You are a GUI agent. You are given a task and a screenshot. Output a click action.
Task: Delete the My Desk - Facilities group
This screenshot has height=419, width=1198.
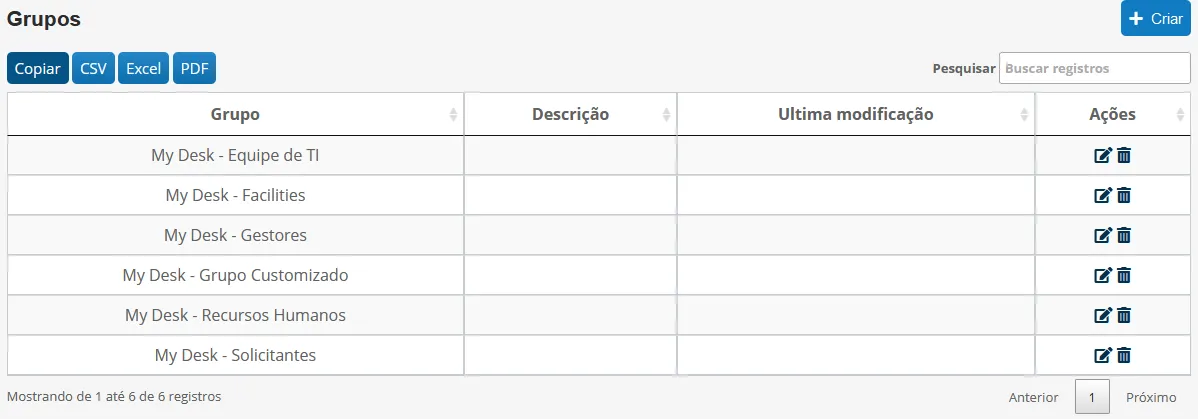(x=1124, y=195)
